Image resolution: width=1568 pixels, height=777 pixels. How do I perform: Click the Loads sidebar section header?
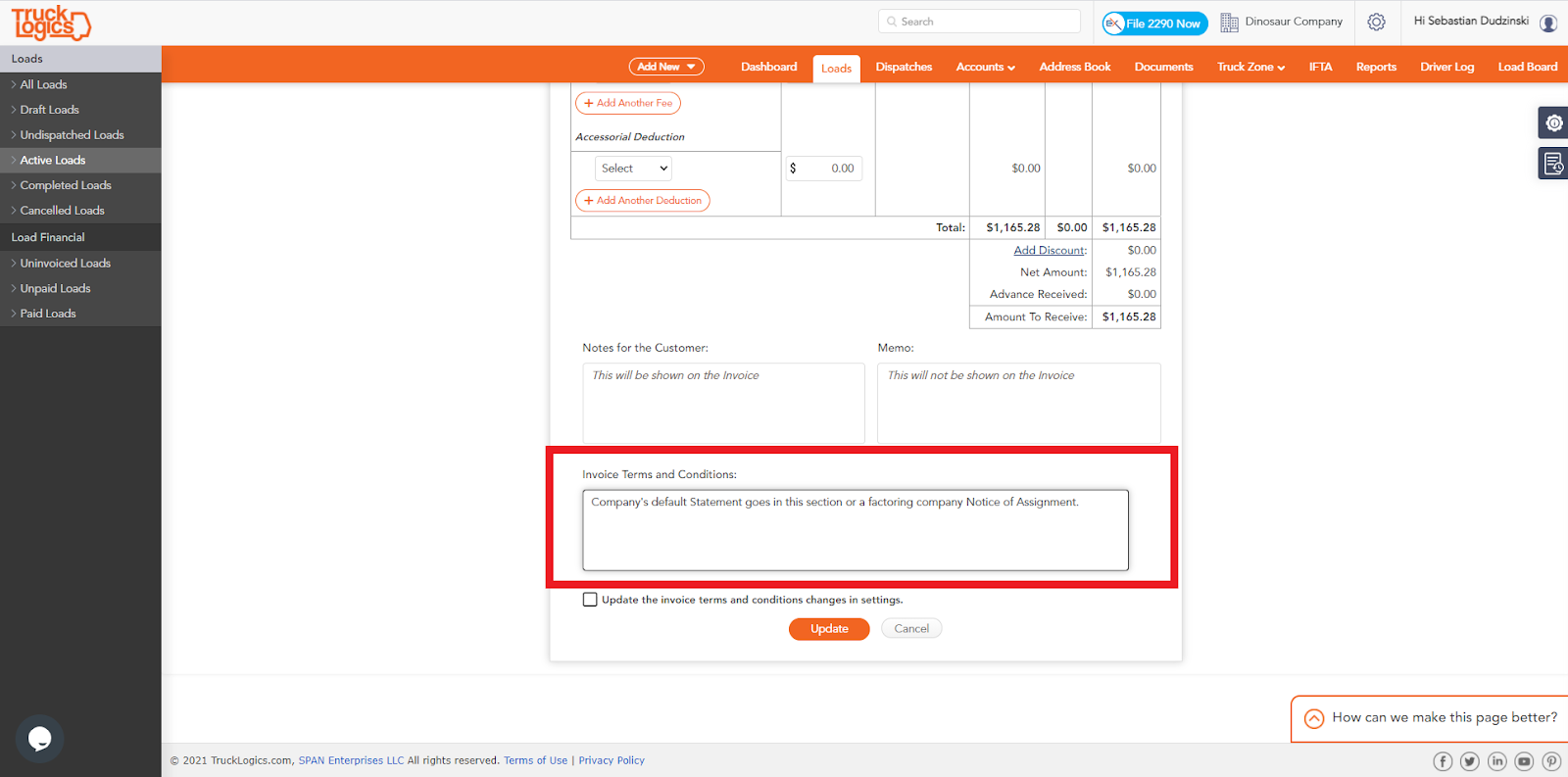80,59
